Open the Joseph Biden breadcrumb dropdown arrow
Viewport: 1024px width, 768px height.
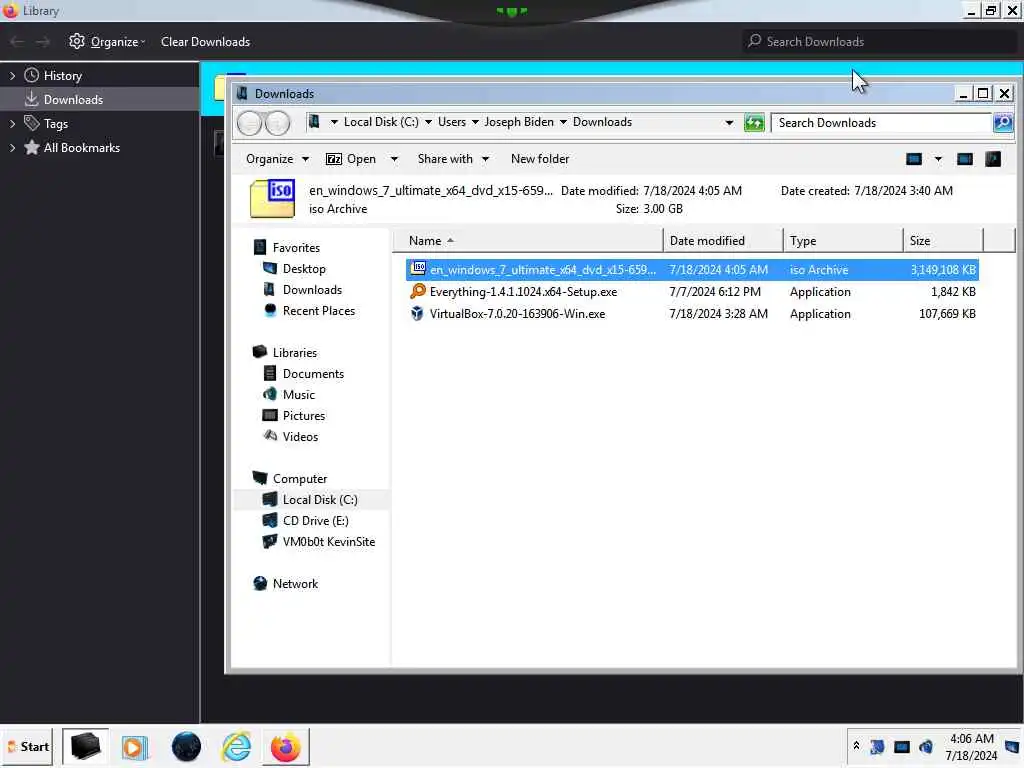(x=563, y=122)
